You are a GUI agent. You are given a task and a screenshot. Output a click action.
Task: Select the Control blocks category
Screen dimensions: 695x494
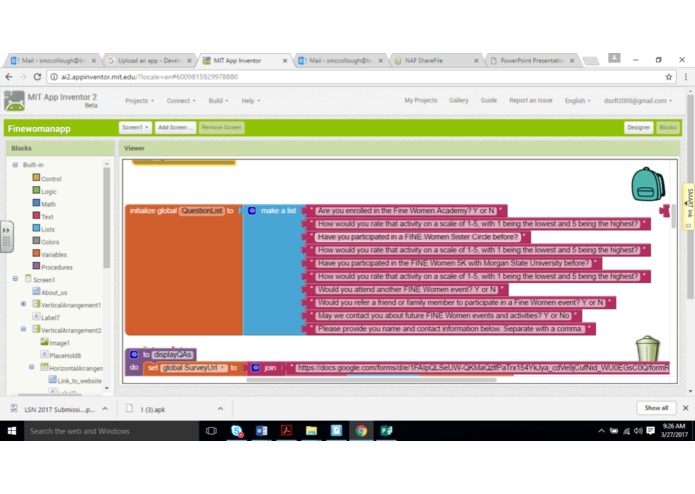coord(47,179)
